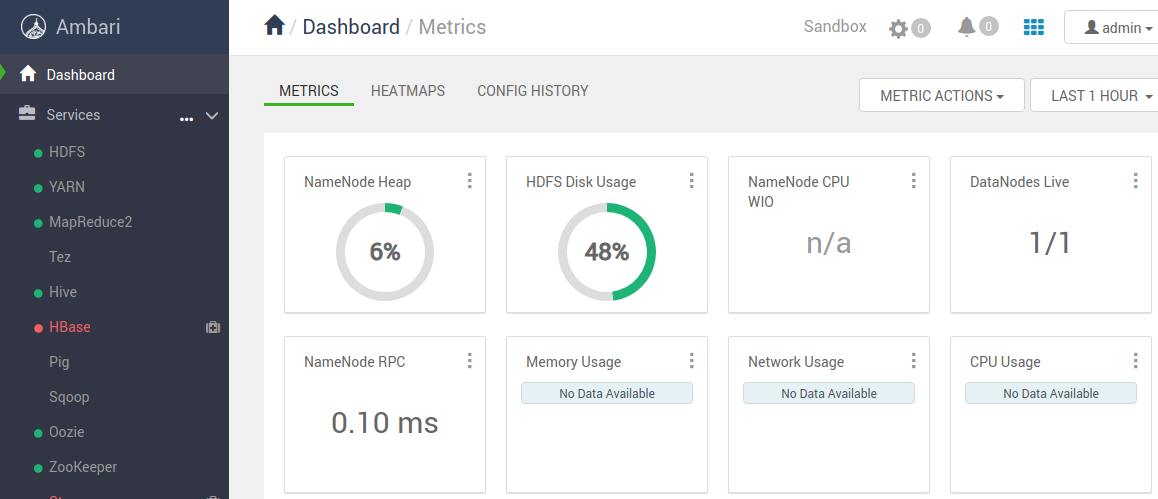Click Memory Usage No Data Available label

[x=607, y=393]
